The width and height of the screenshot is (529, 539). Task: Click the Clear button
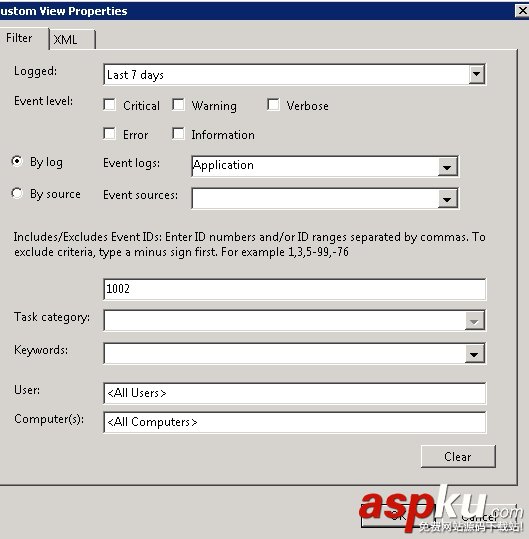point(458,456)
